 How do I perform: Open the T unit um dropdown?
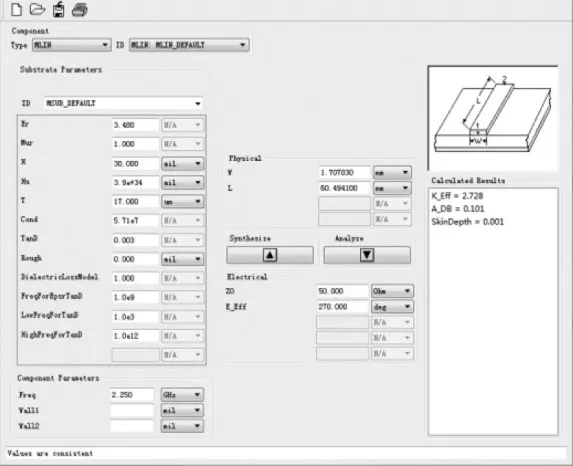coord(182,201)
